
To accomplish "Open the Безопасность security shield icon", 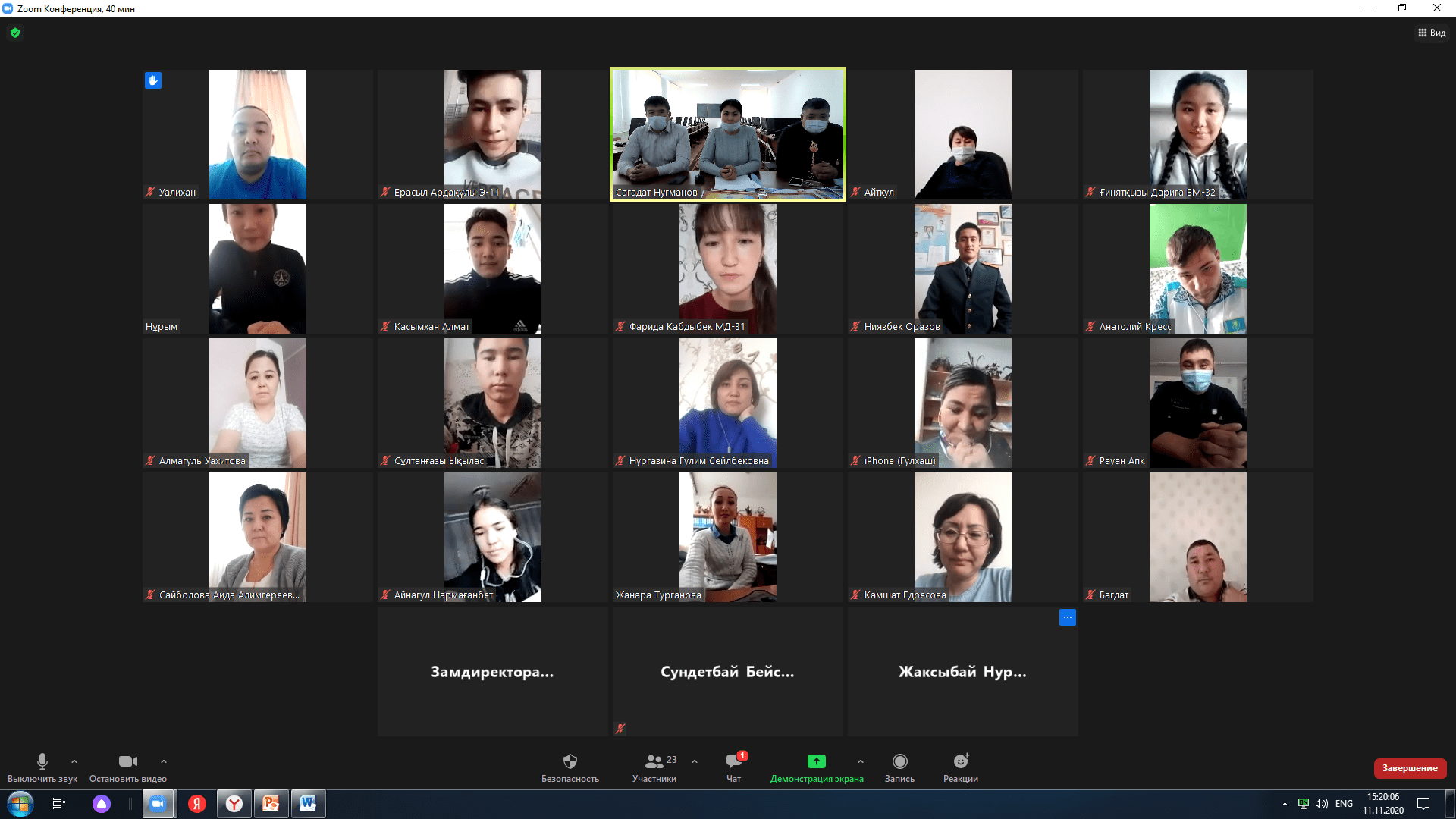I will point(570,761).
